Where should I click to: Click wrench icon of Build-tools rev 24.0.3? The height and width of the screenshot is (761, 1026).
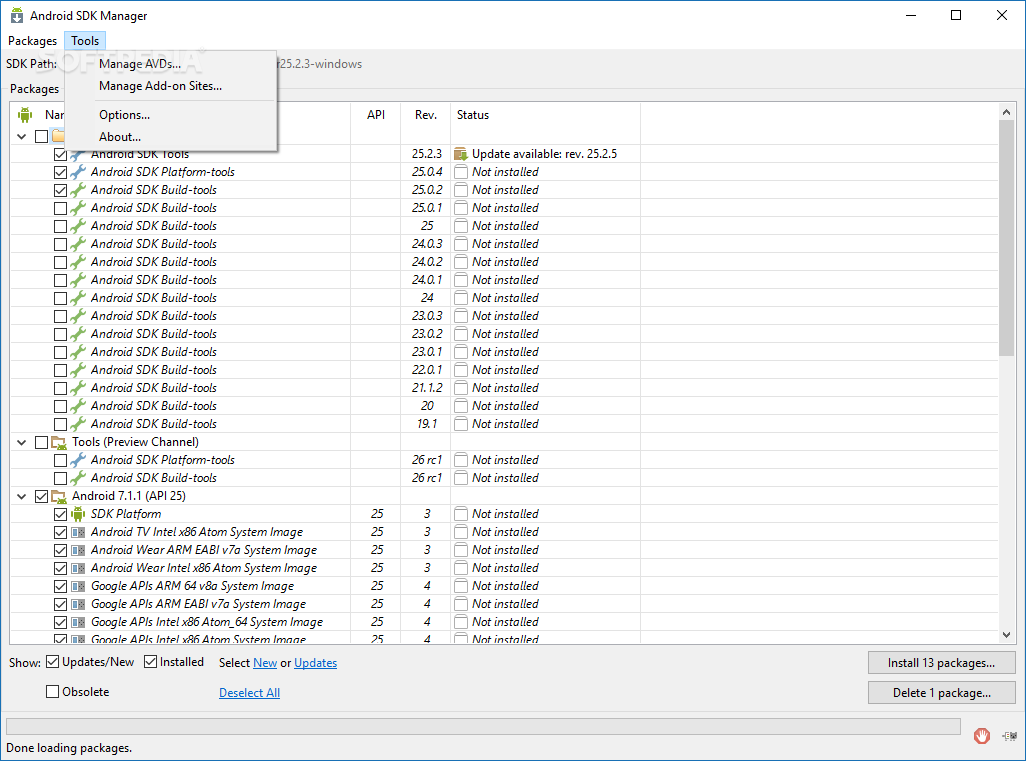coord(78,244)
